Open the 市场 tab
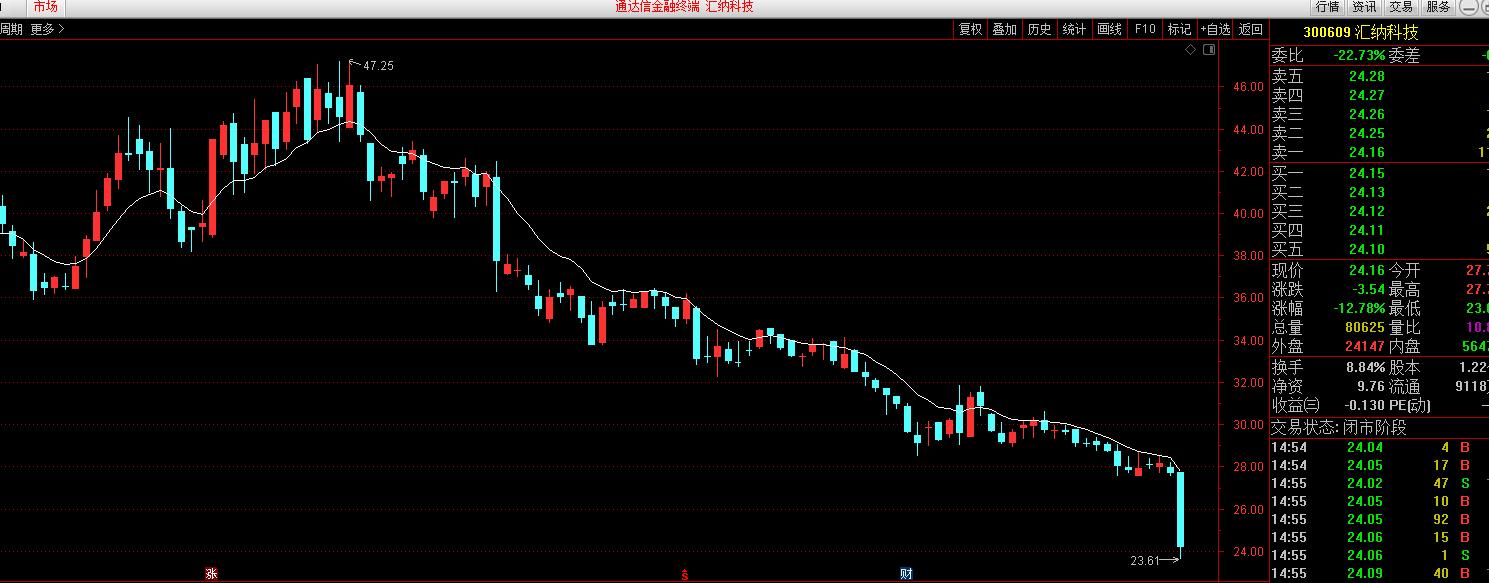 [45, 7]
